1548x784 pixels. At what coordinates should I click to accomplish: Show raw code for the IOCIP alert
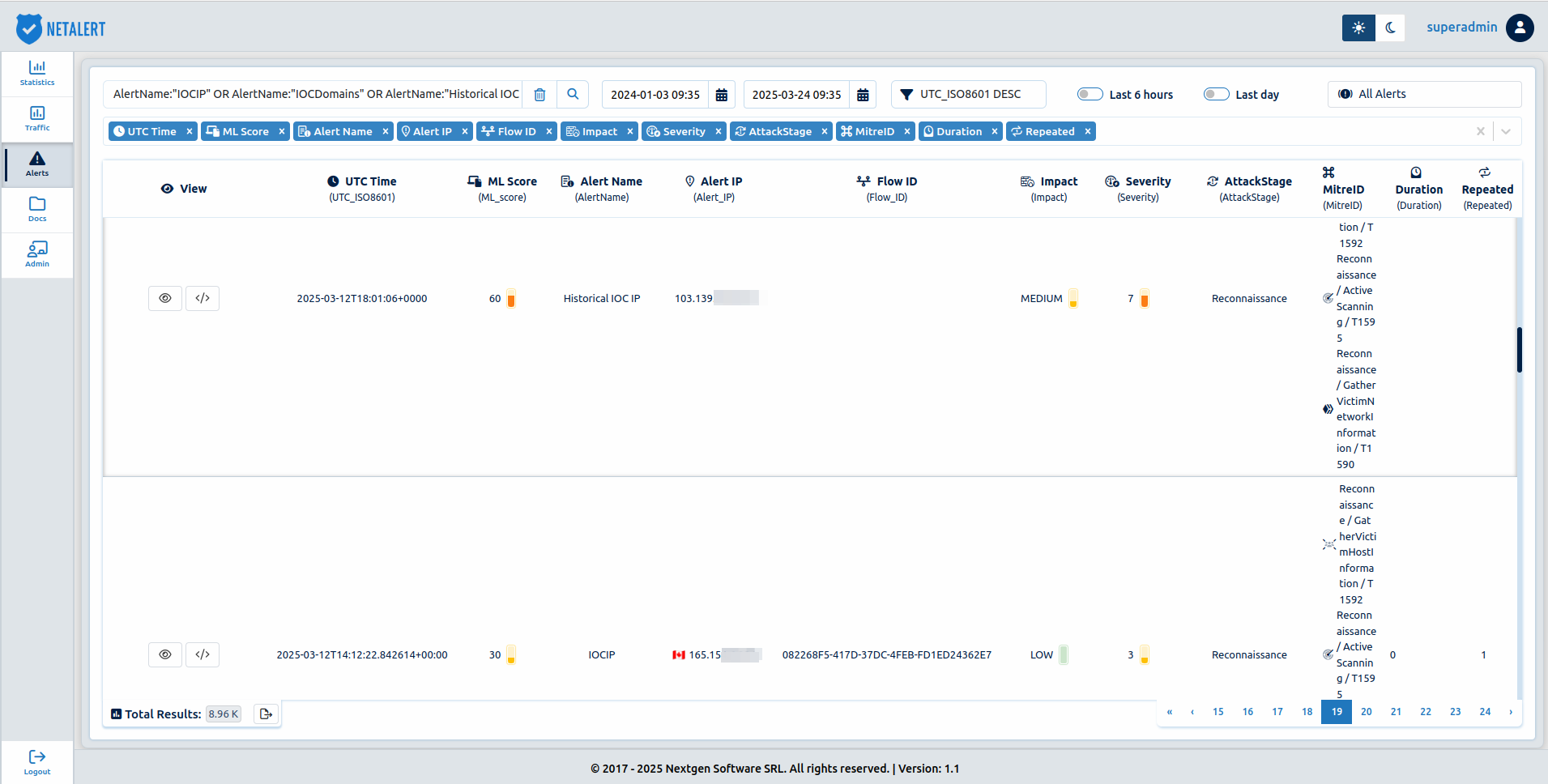(x=203, y=654)
